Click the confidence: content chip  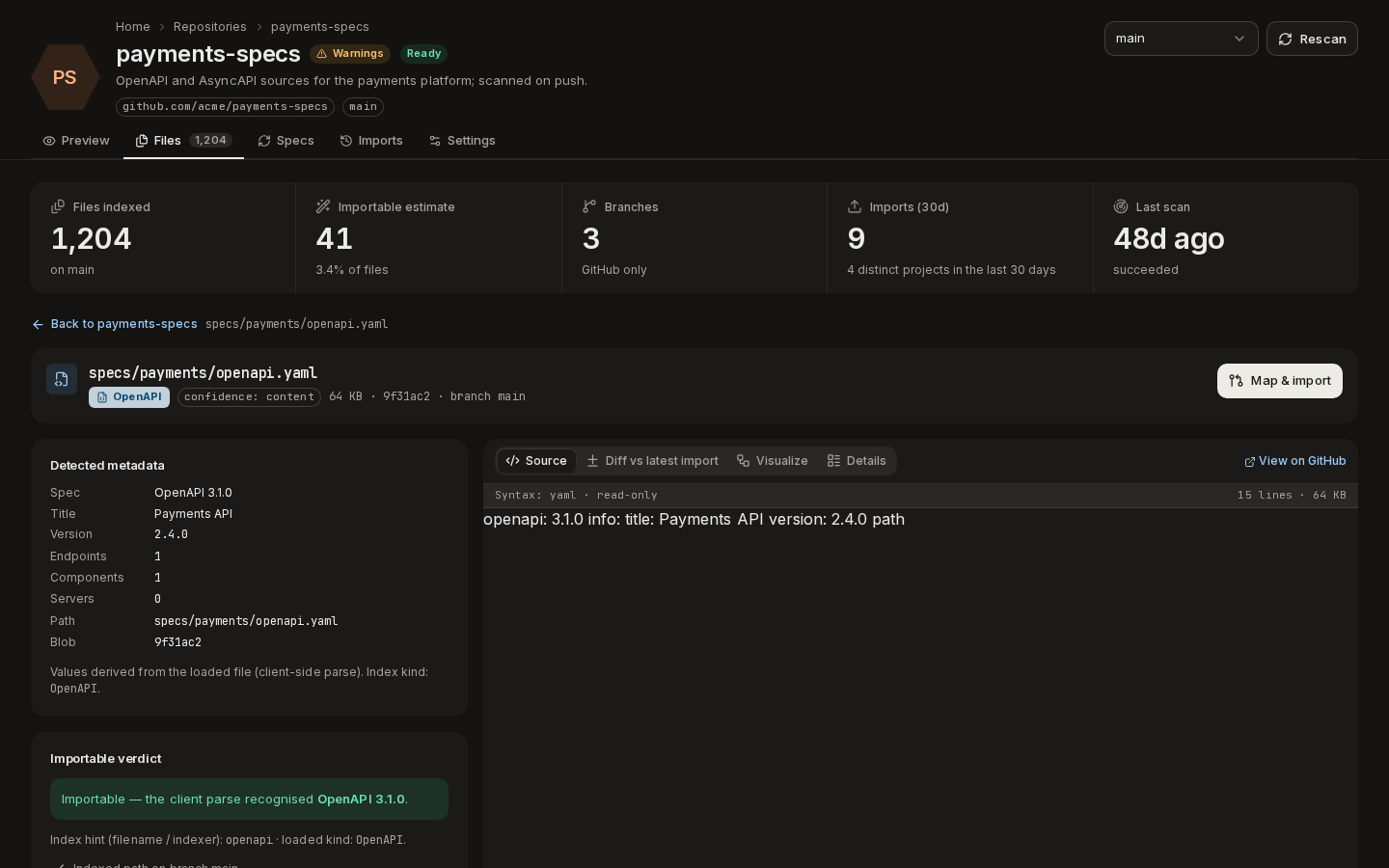coord(249,397)
